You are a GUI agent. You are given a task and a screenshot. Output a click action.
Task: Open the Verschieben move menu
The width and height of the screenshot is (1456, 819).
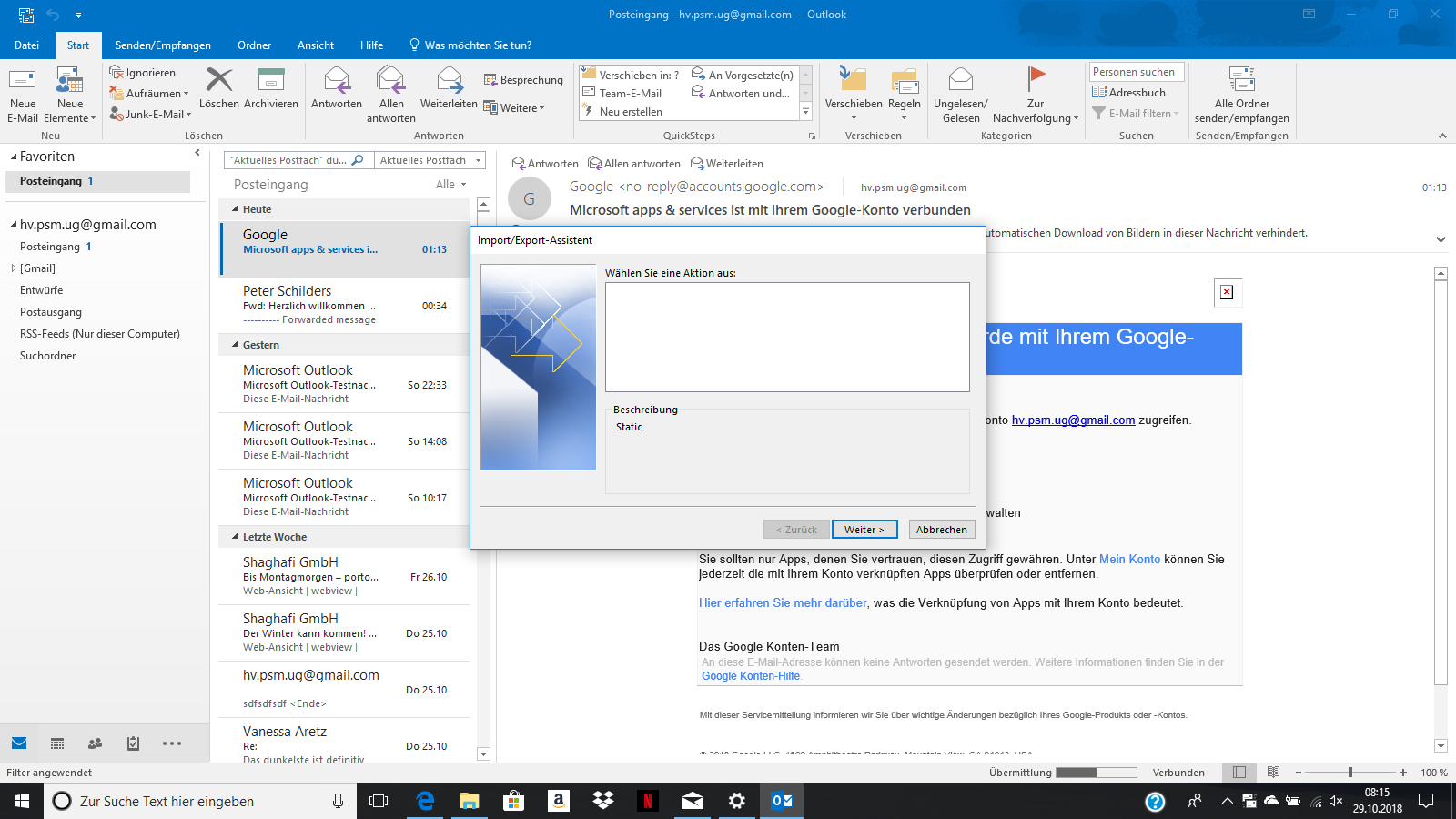point(854,95)
